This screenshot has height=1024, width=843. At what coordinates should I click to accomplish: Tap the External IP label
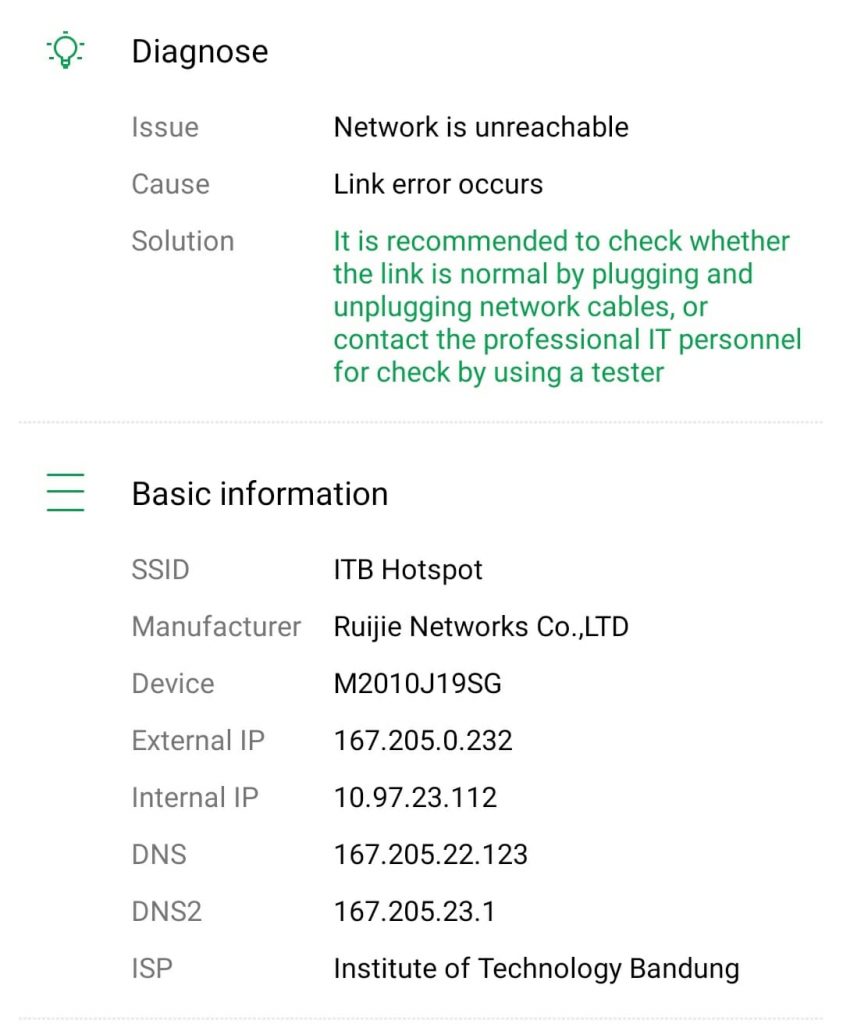pyautogui.click(x=199, y=741)
